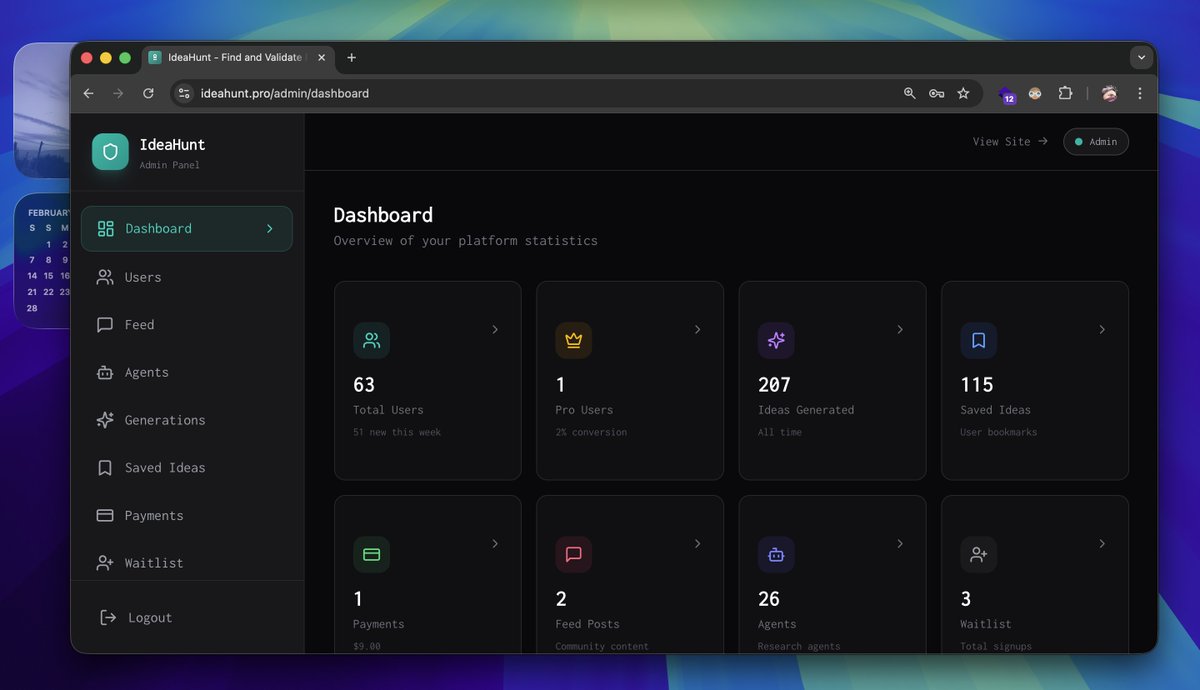The image size is (1200, 690).
Task: Click the ideahunt.pro address bar URL
Action: tap(285, 93)
